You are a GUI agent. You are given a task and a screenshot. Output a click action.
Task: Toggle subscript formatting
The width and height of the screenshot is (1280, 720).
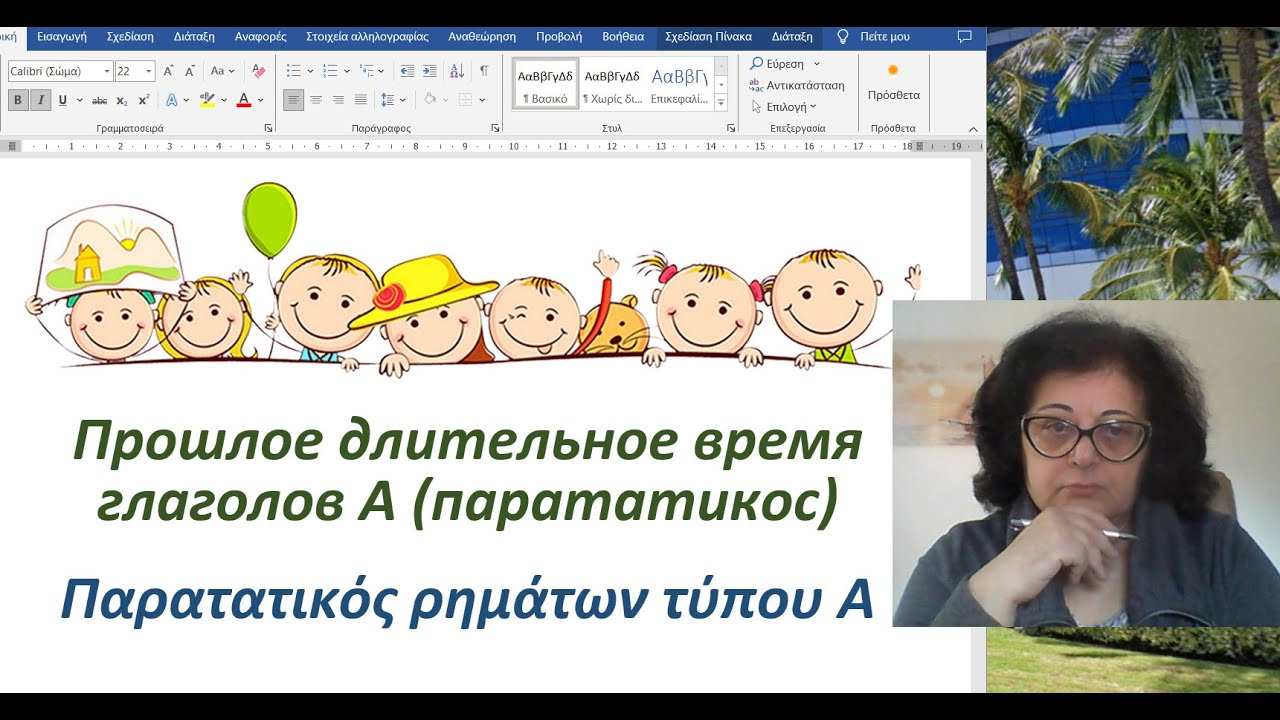(122, 100)
